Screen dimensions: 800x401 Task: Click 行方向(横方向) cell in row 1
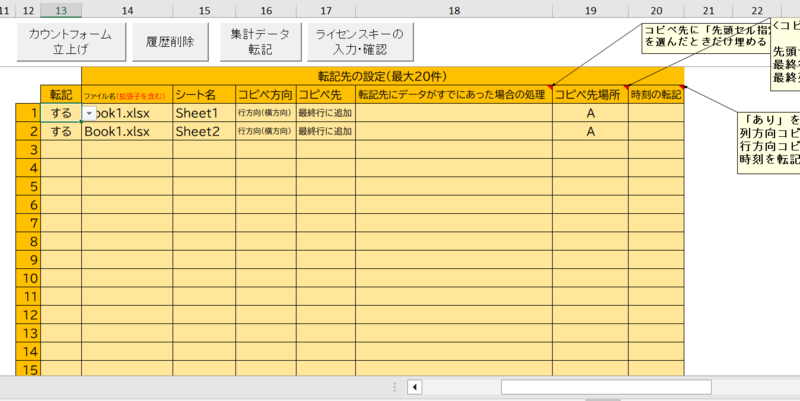[265, 113]
